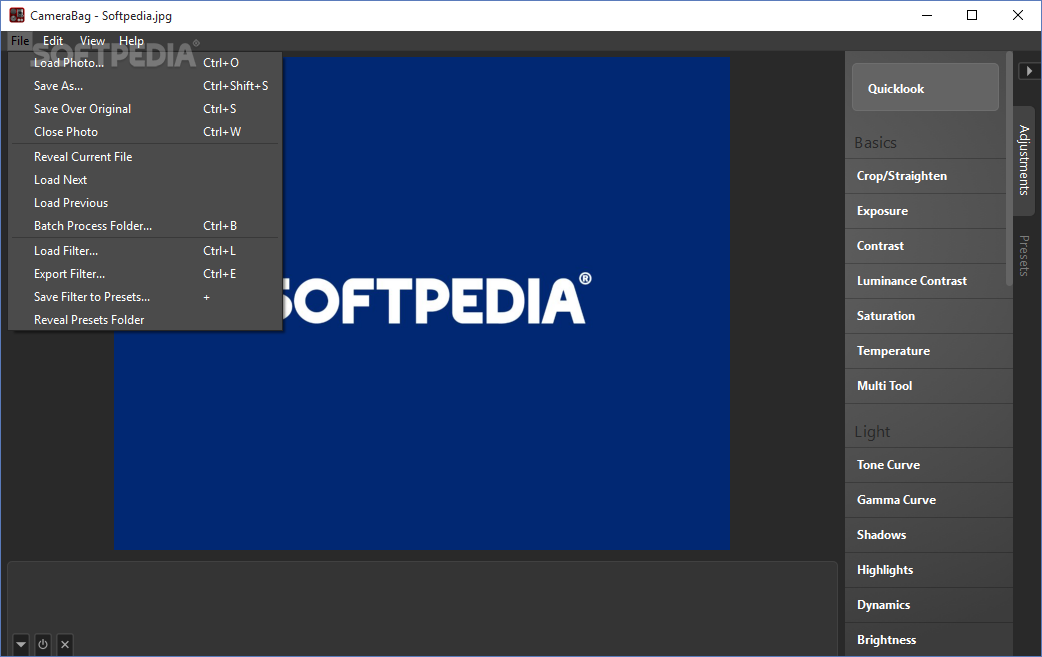Viewport: 1042px width, 657px height.
Task: Open the Multi Tool adjustment
Action: pyautogui.click(x=928, y=386)
